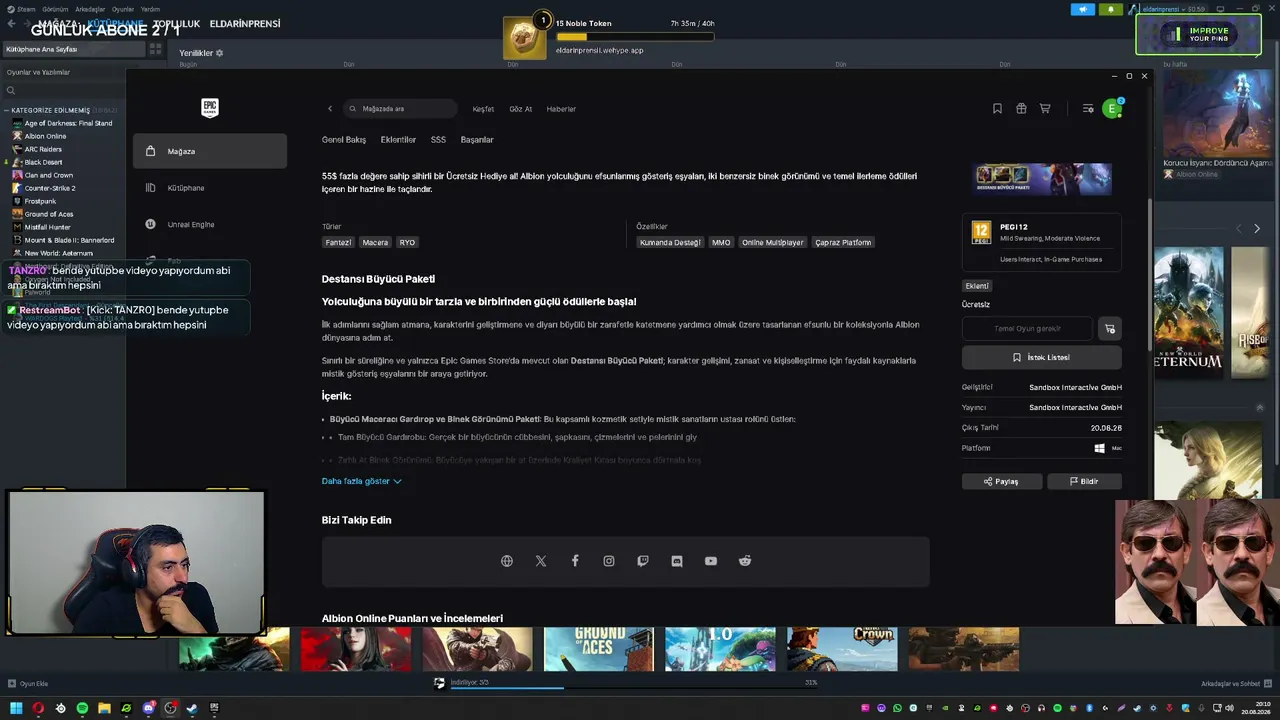Click the Destansı Büyücü Paketi banner image
The height and width of the screenshot is (720, 1280).
(1042, 179)
